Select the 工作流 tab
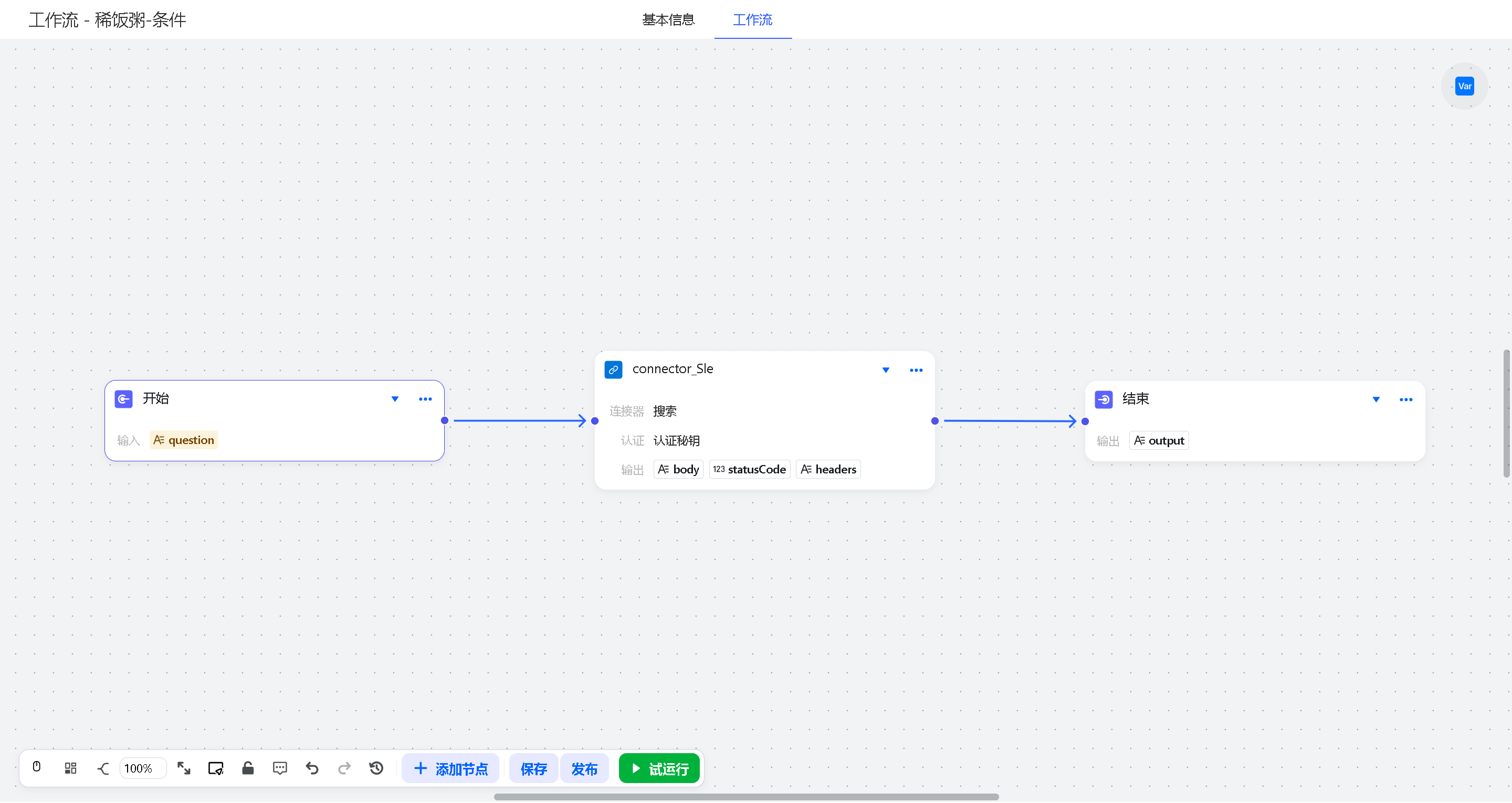 (752, 20)
